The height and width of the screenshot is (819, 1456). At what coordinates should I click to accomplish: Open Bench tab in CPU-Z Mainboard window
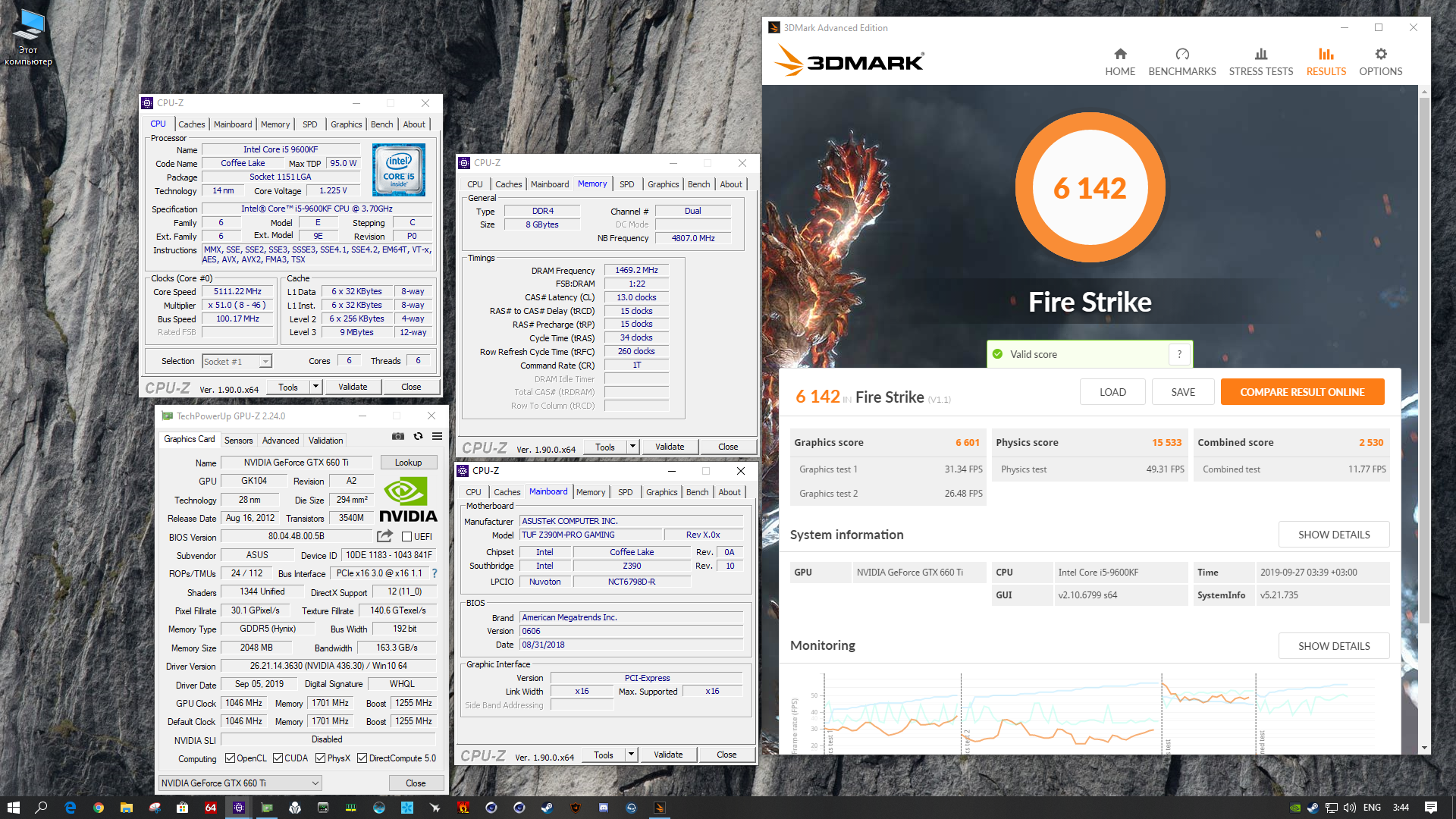click(697, 492)
